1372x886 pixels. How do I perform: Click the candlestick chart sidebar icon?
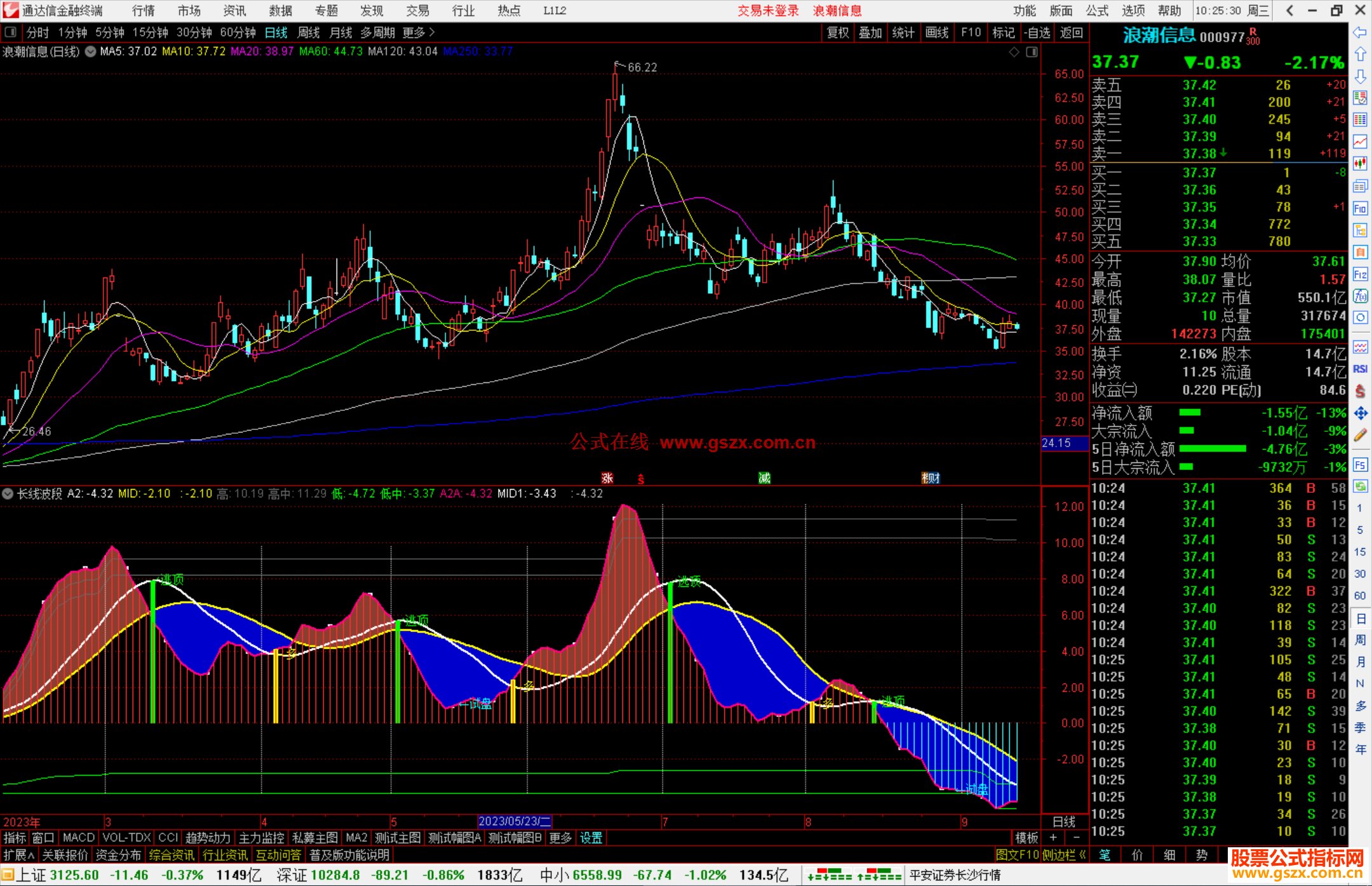point(1360,163)
